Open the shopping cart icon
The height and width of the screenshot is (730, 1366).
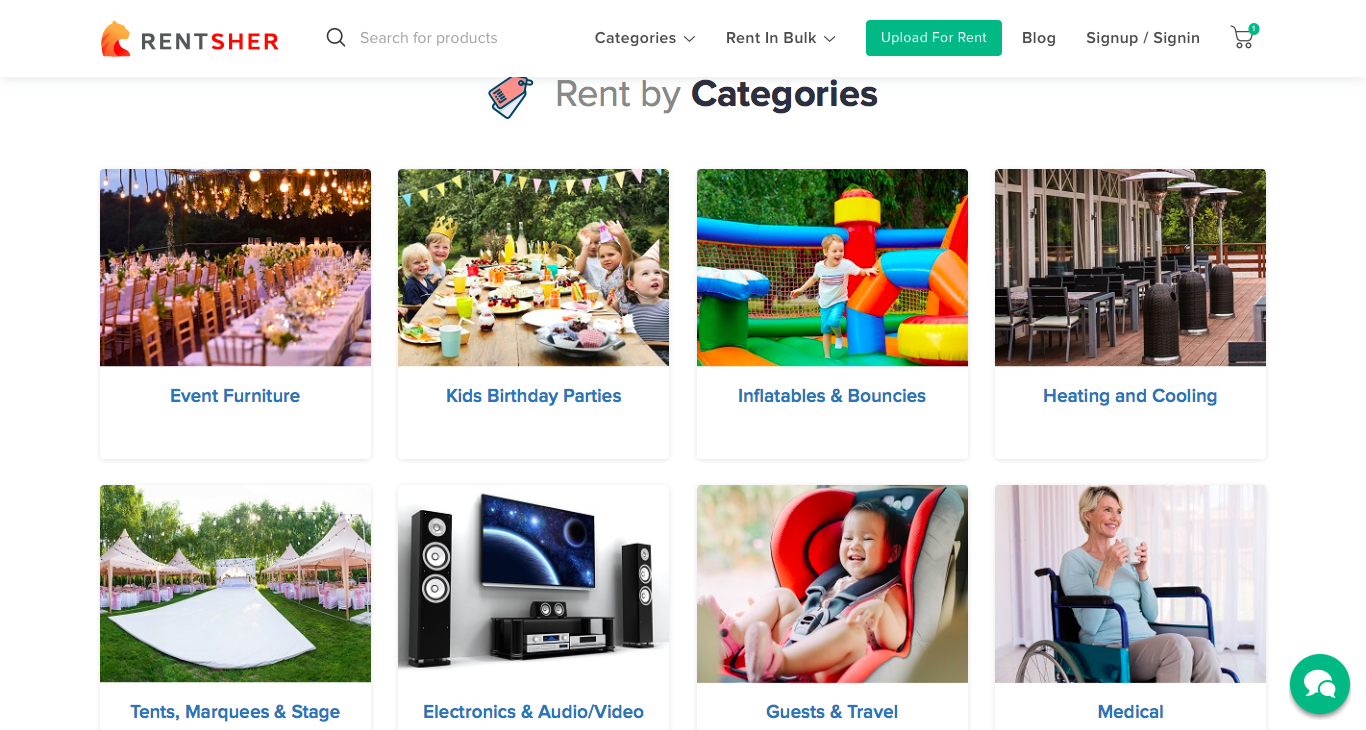pos(1243,37)
